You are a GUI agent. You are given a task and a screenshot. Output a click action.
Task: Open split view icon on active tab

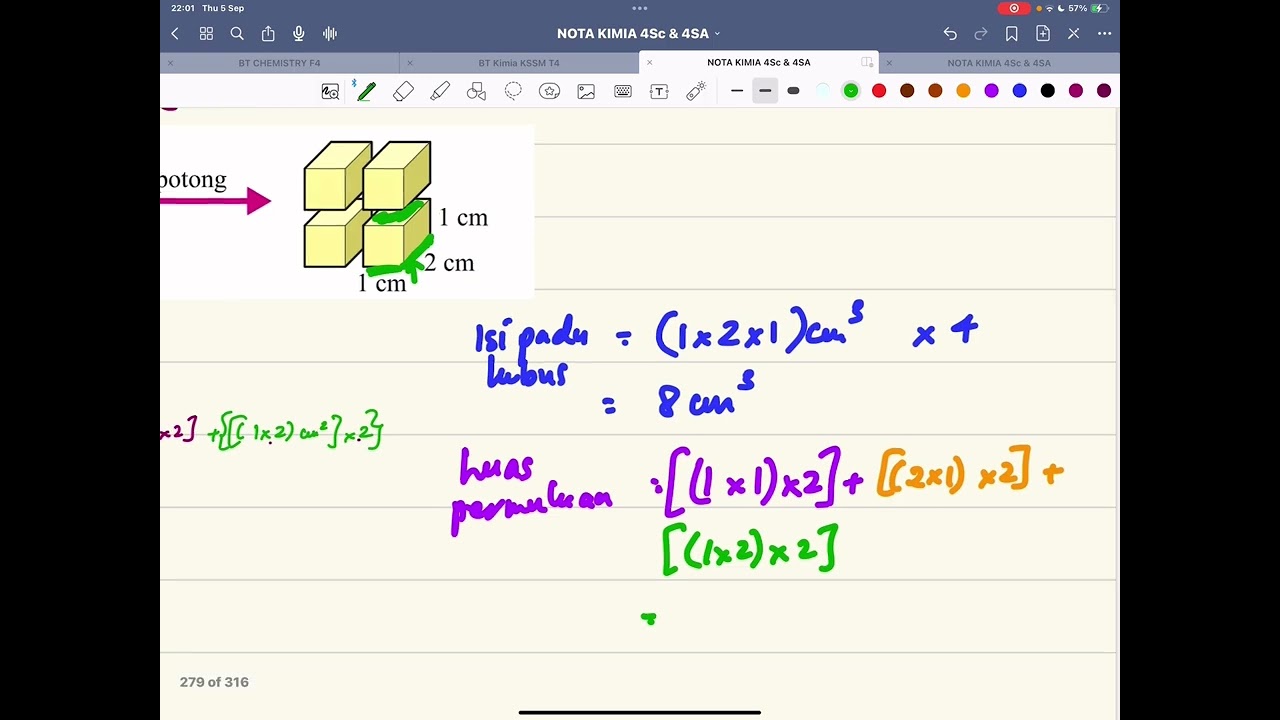click(x=867, y=63)
